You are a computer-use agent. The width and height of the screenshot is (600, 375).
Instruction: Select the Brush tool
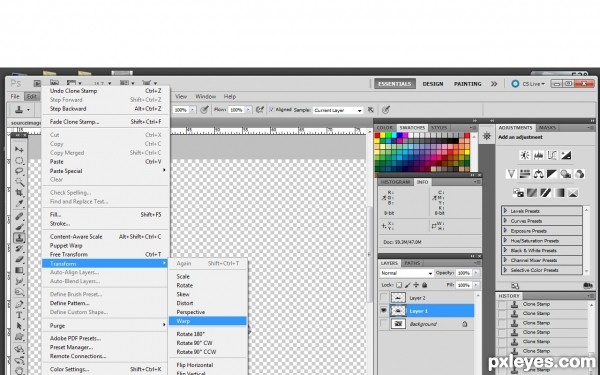(19, 227)
